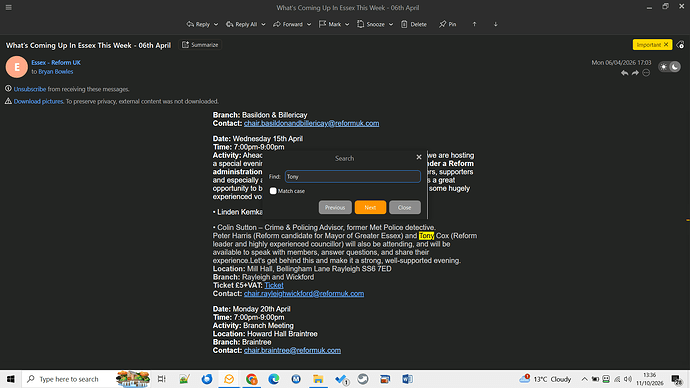
Task: Expand the Forward dropdown arrow
Action: coord(308,24)
